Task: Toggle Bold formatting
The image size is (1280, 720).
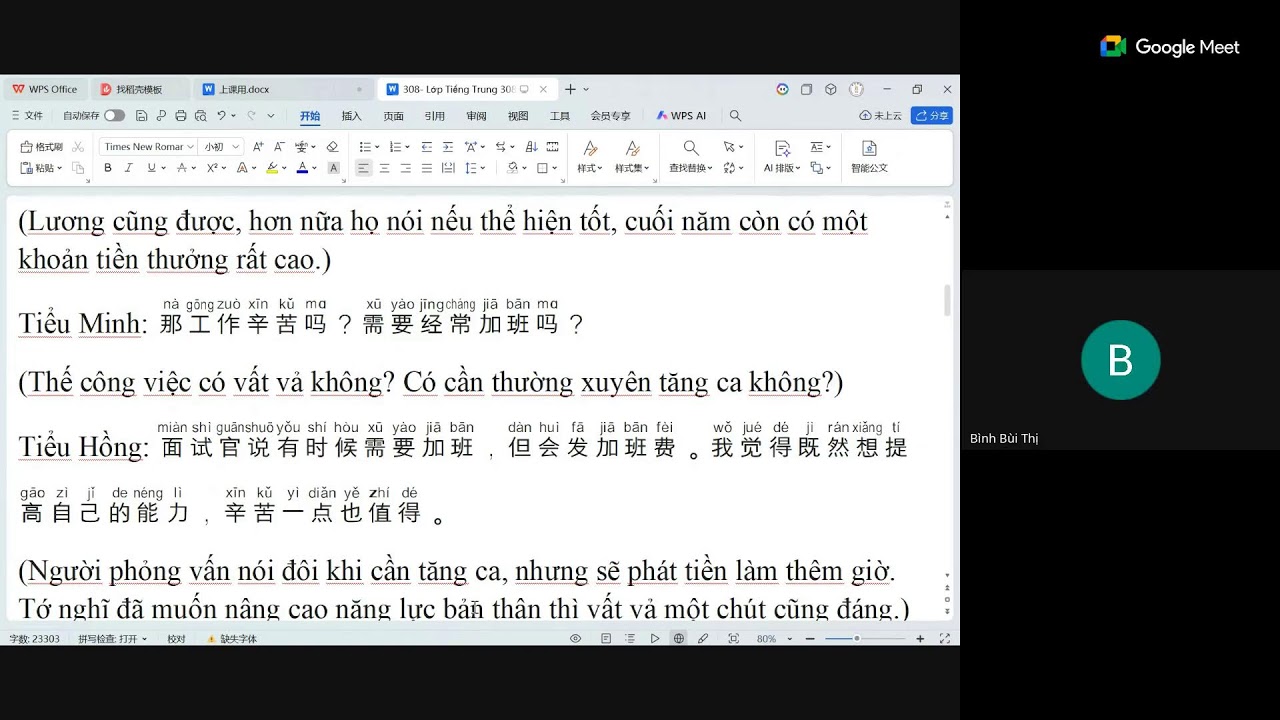Action: [x=108, y=168]
